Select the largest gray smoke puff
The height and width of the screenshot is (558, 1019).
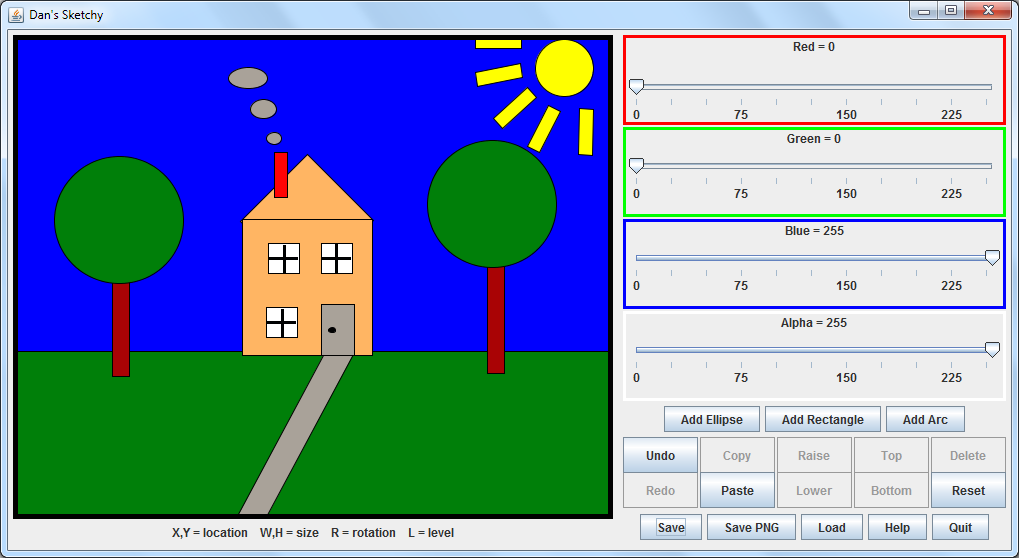pos(248,78)
